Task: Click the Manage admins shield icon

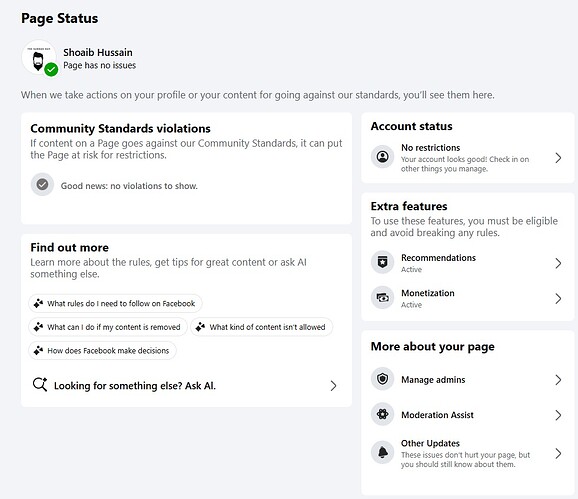Action: coord(382,378)
